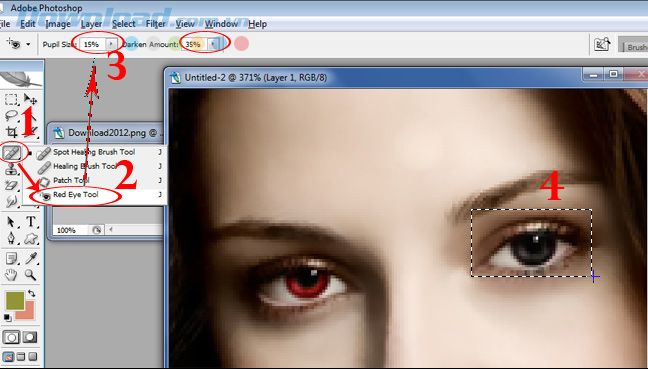Switch foreground and background colors
The image size is (648, 369).
coord(32,293)
